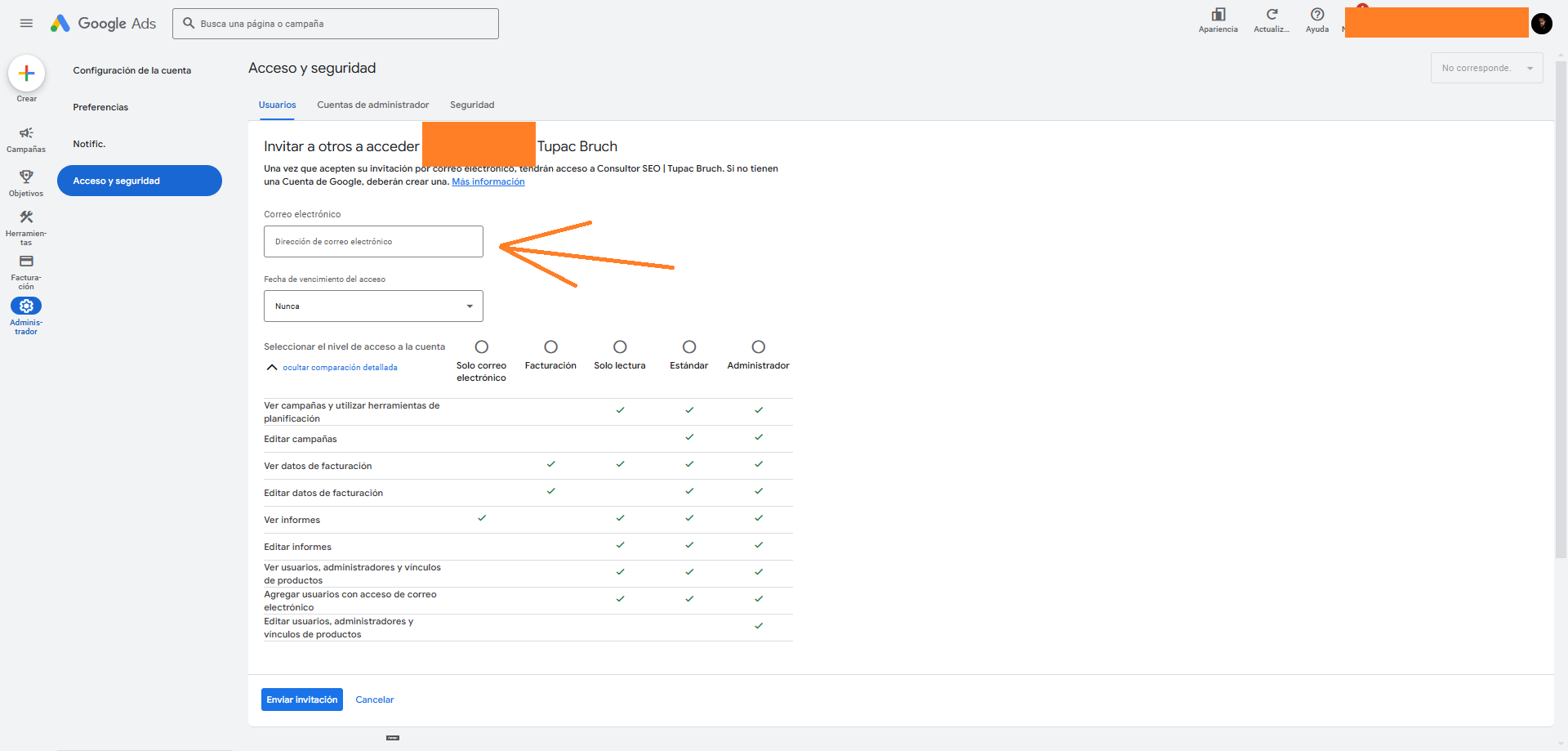Viewport: 1568px width, 751px height.
Task: Click the Ayuda help icon
Action: tap(1316, 15)
